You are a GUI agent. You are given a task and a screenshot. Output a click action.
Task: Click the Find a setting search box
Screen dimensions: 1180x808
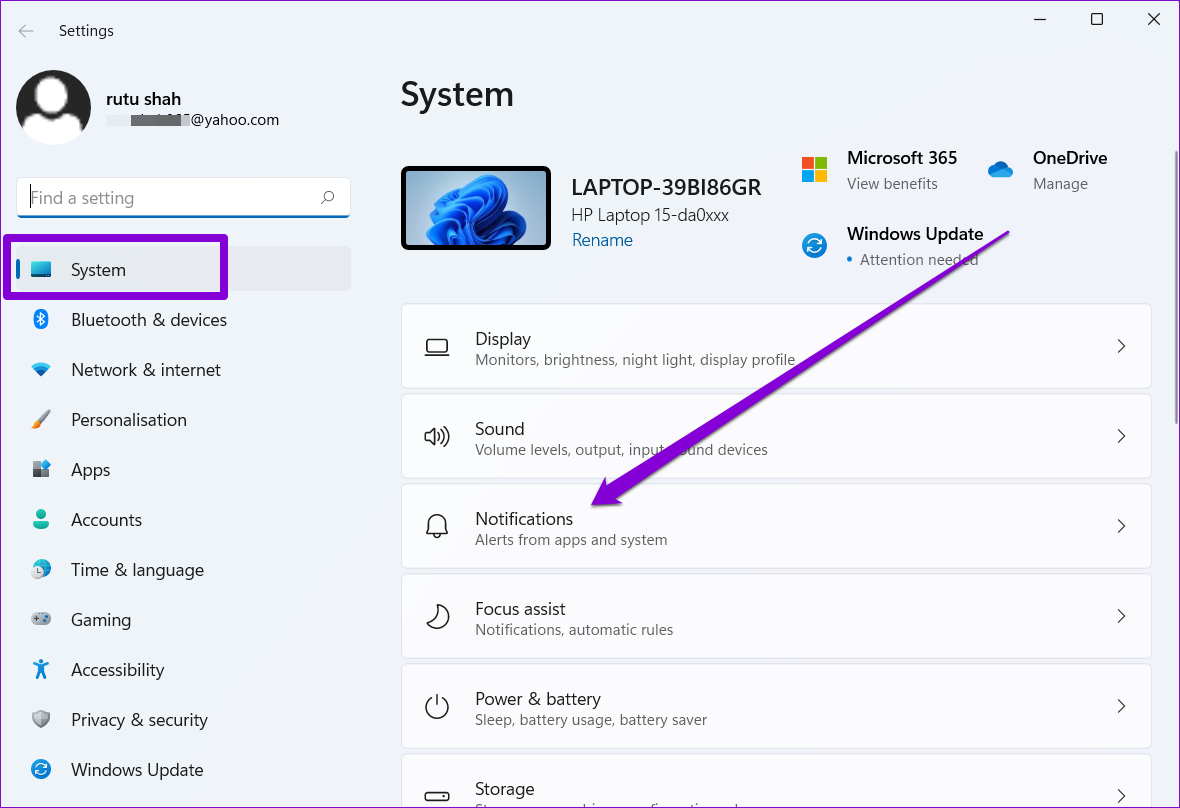point(183,198)
